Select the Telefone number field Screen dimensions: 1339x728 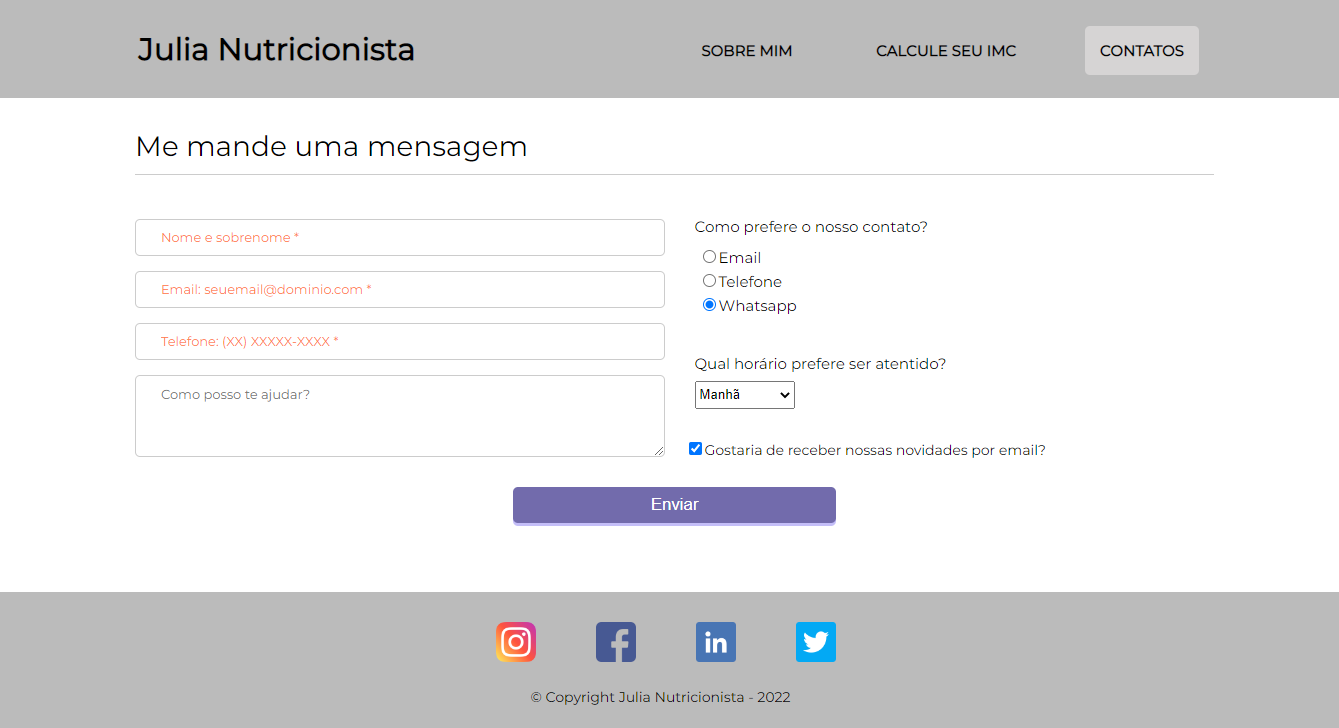pos(400,341)
